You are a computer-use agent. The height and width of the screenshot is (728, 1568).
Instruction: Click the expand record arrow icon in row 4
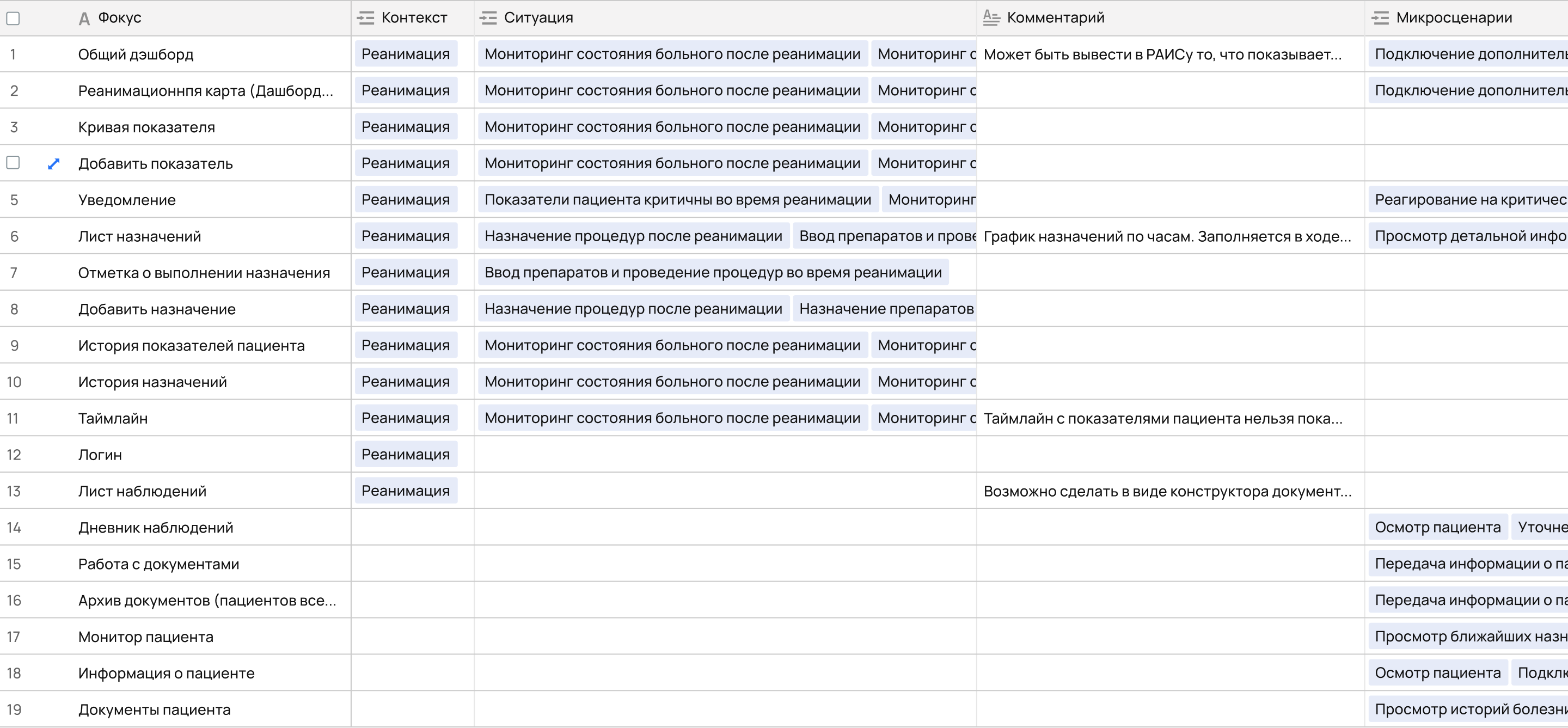click(53, 163)
